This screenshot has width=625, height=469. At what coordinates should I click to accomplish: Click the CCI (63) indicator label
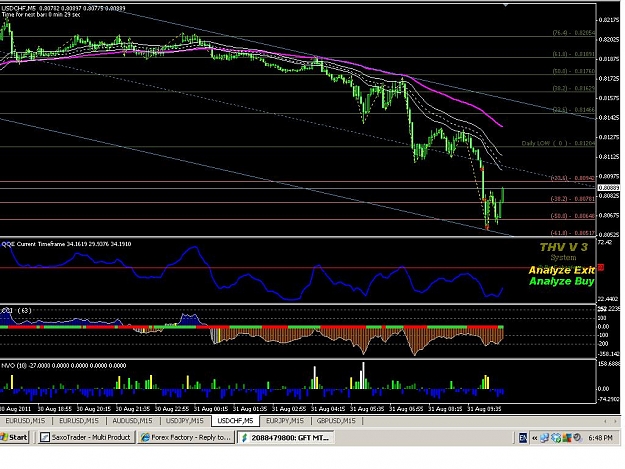pyautogui.click(x=16, y=310)
